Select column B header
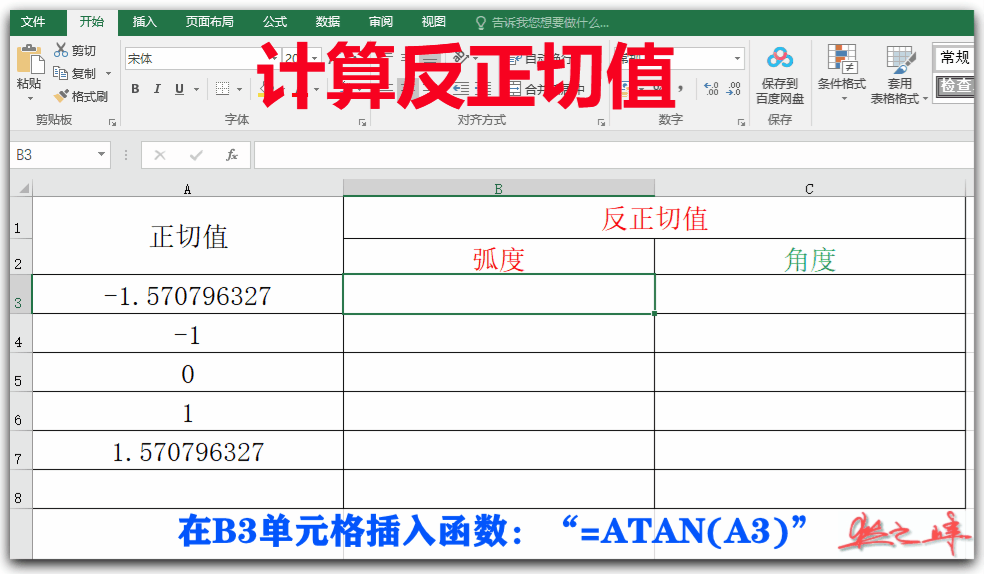The height and width of the screenshot is (574, 984). 498,188
